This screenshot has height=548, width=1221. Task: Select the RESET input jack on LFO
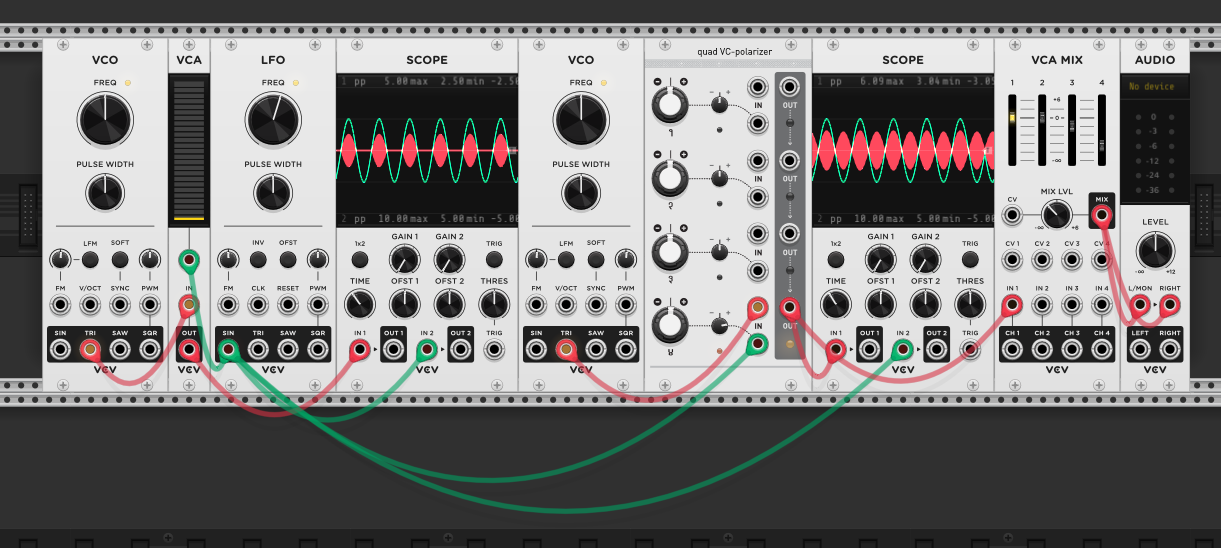[288, 305]
